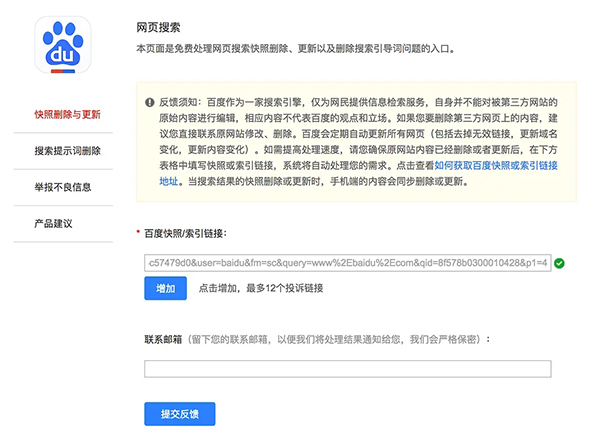
Task: Click the 百度快照/索引链接 field label
Action: coord(185,233)
